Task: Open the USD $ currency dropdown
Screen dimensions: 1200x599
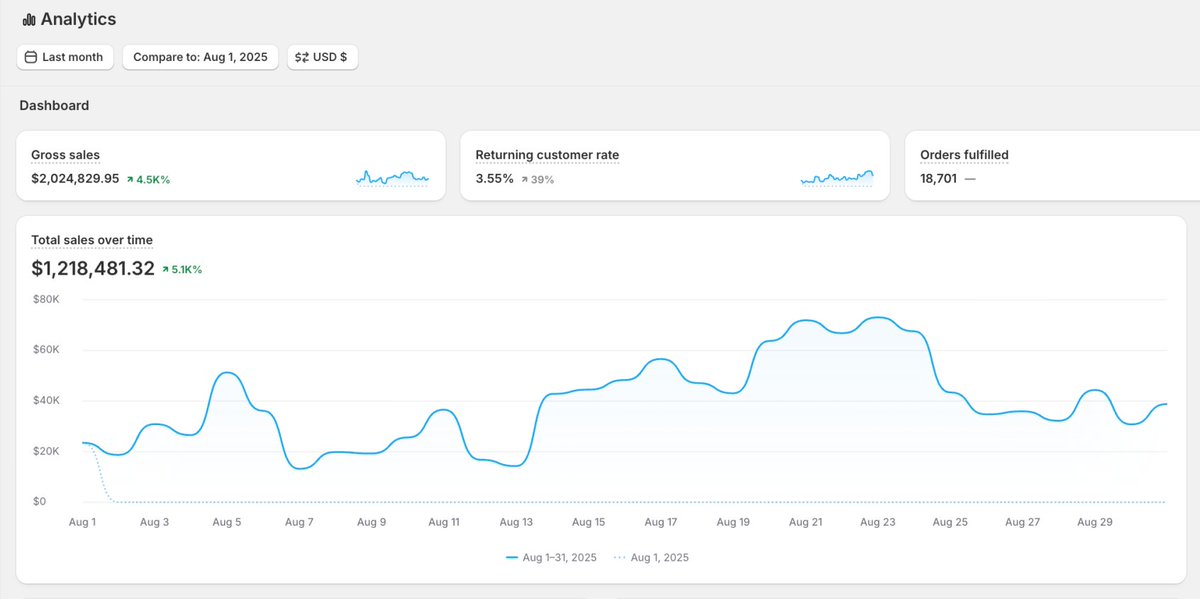Action: click(322, 57)
